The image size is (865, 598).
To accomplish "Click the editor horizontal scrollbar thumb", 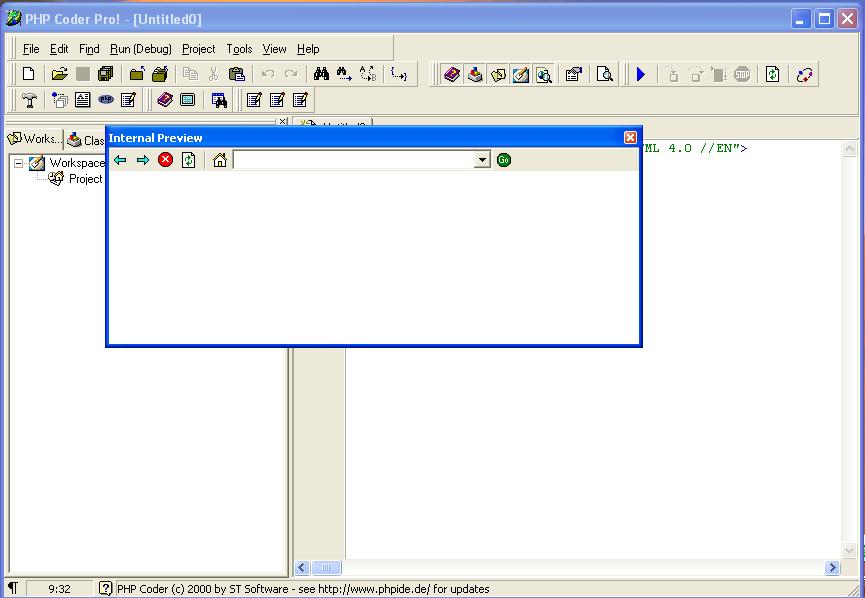I will pyautogui.click(x=326, y=568).
